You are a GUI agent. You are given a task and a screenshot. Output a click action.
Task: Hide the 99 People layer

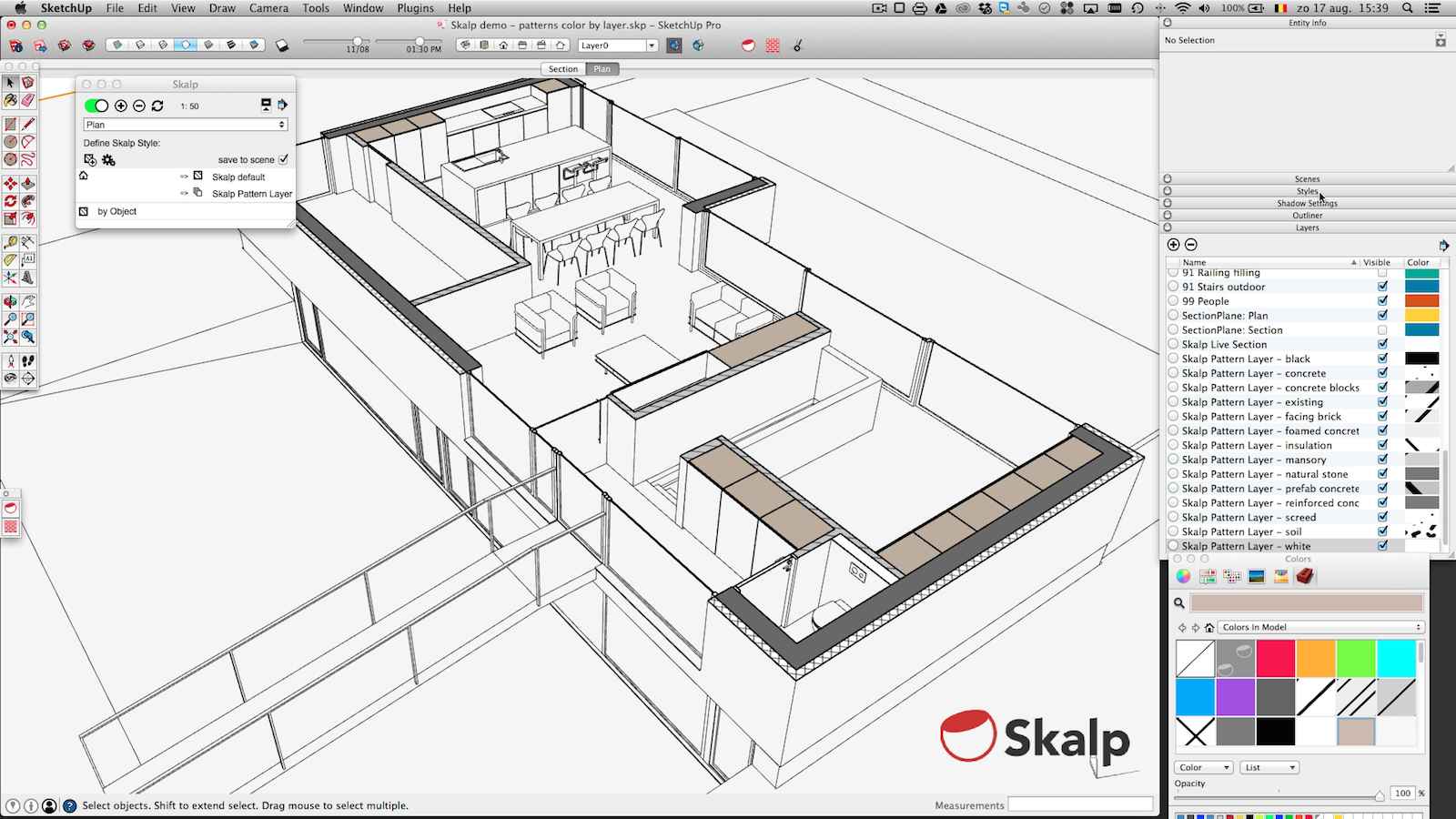tap(1382, 301)
